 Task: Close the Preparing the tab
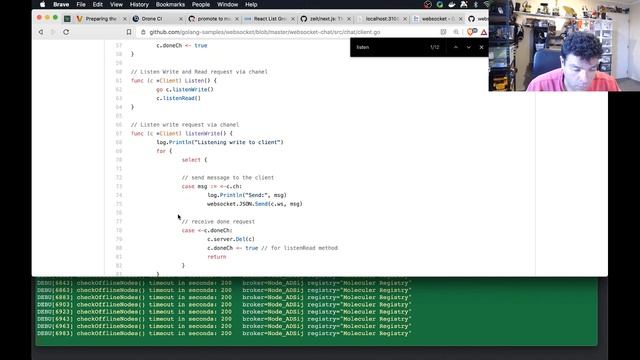pyautogui.click(x=124, y=19)
